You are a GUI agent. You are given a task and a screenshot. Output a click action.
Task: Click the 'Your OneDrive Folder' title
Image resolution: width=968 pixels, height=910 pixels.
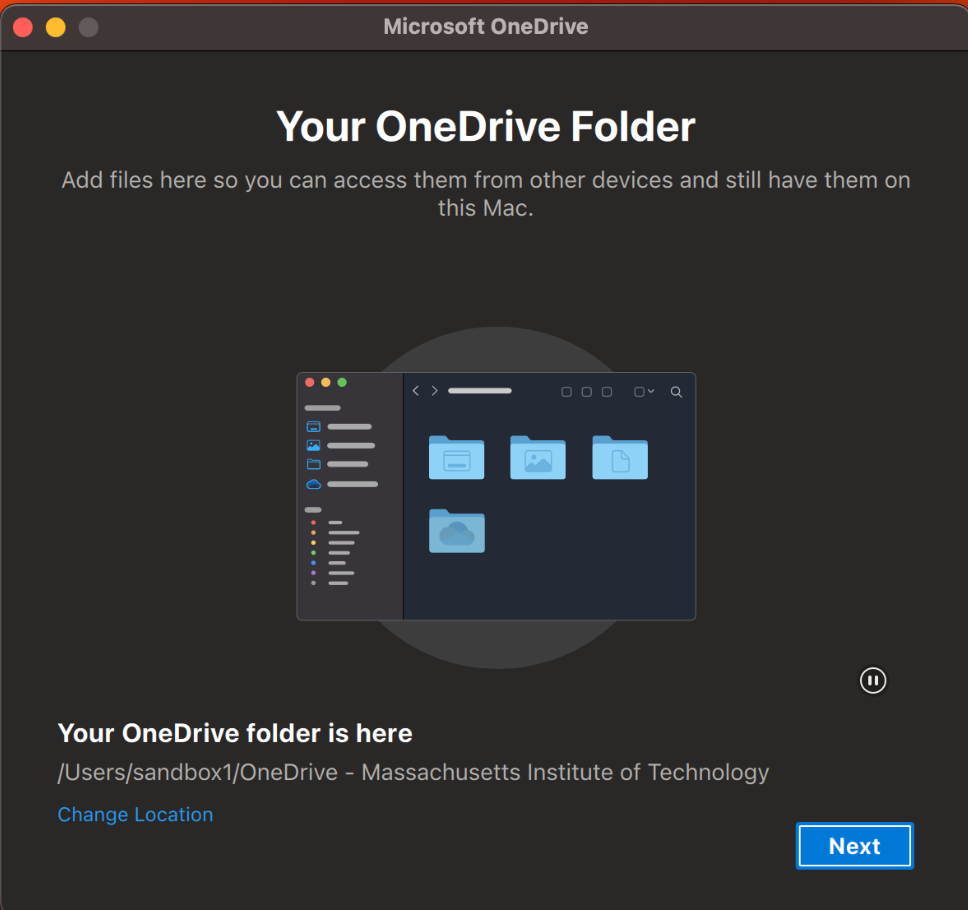click(485, 127)
